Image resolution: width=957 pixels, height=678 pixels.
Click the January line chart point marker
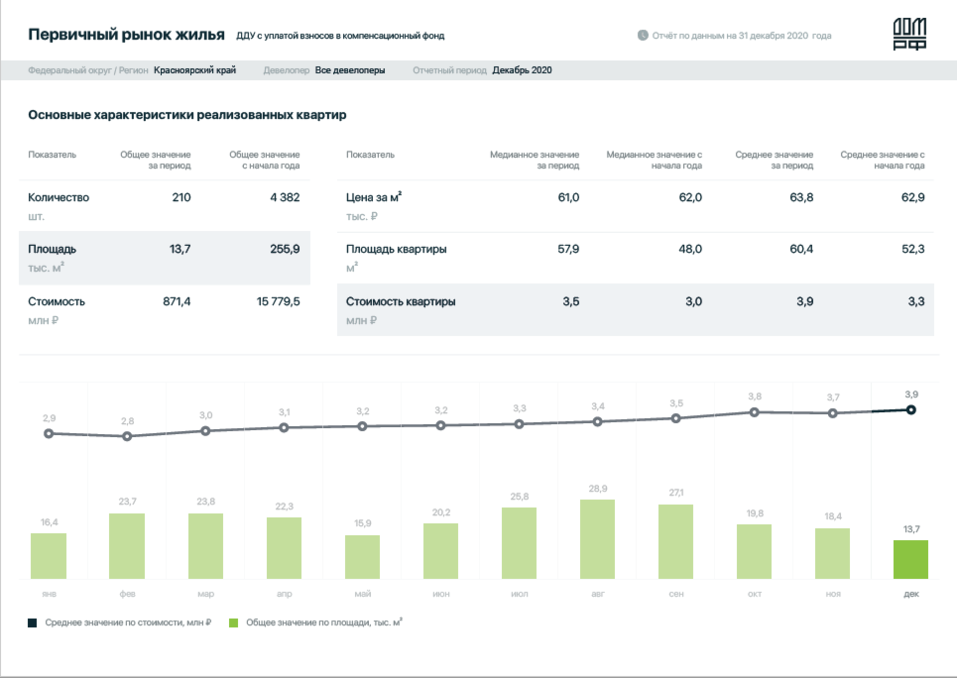tap(48, 434)
